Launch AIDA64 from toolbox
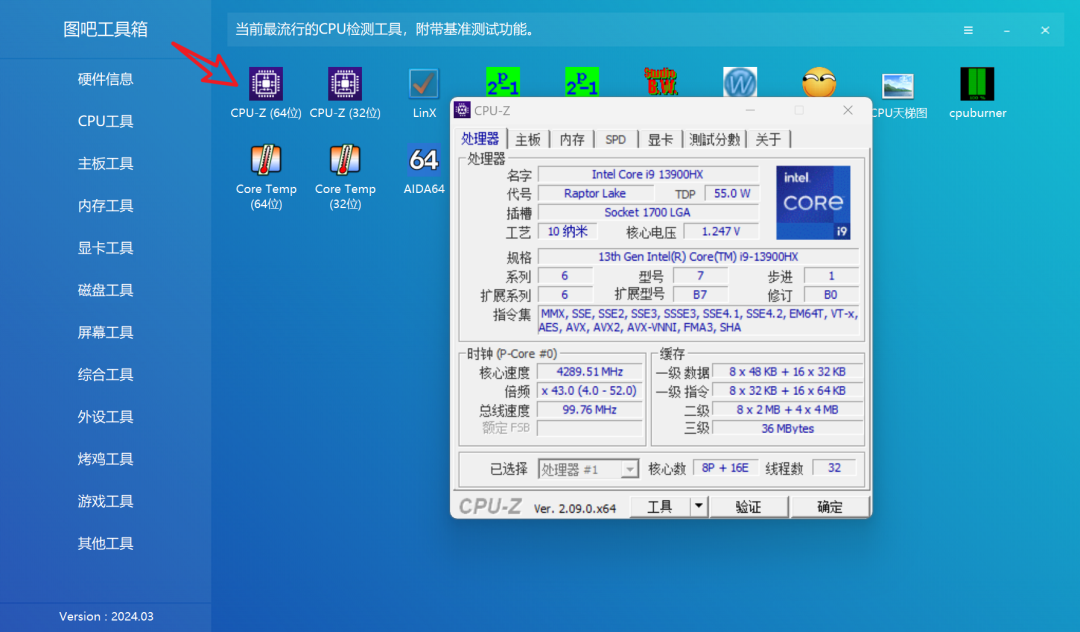This screenshot has height=632, width=1080. click(x=424, y=169)
